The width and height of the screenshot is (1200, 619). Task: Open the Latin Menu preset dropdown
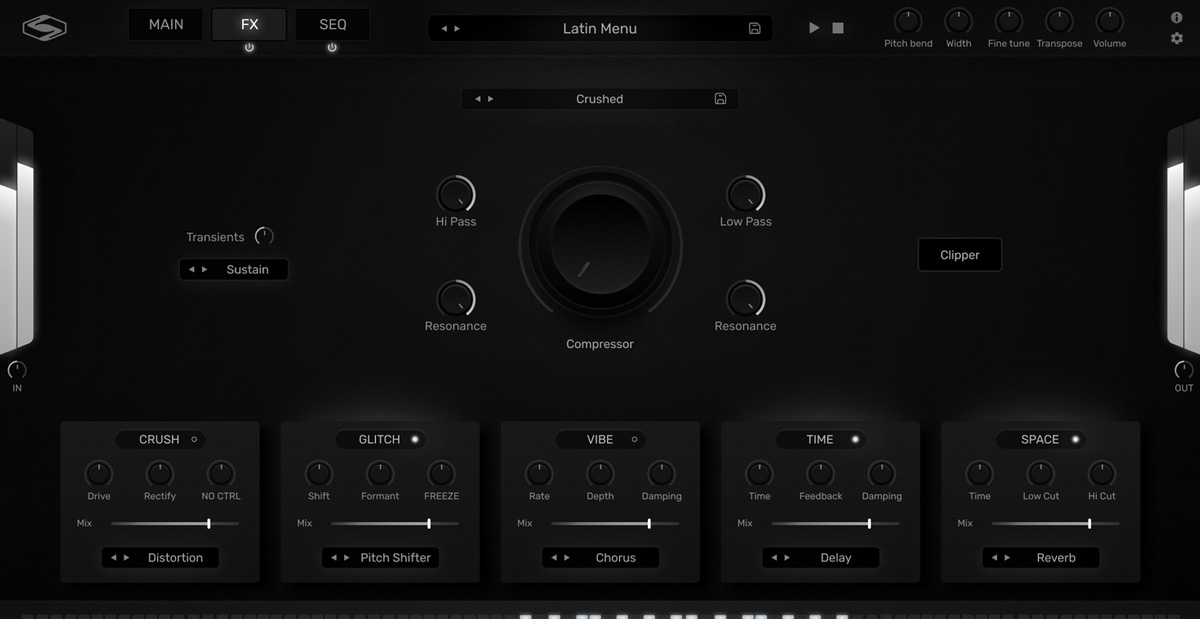coord(600,28)
